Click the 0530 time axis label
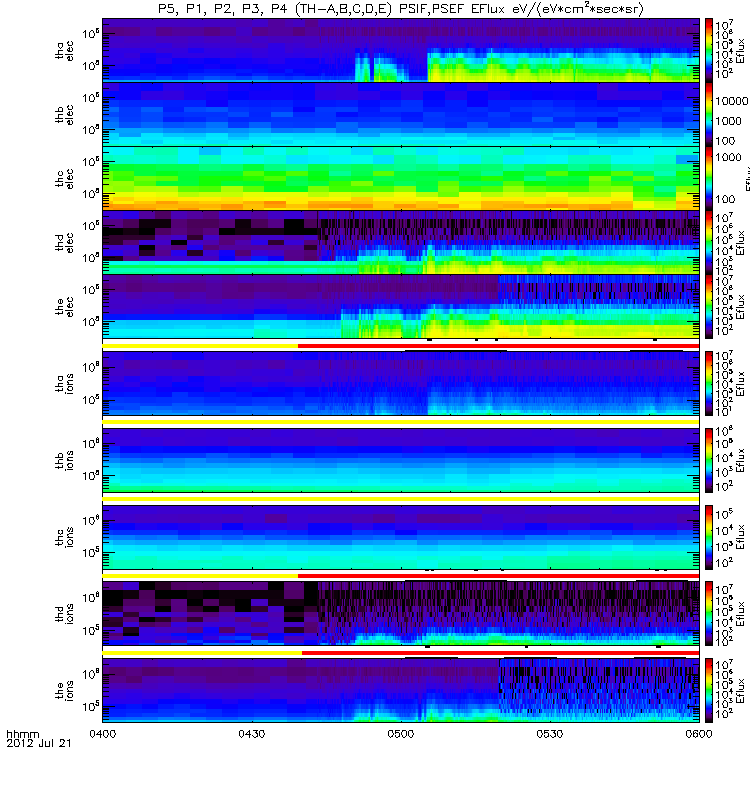This screenshot has width=750, height=800. pyautogui.click(x=550, y=734)
